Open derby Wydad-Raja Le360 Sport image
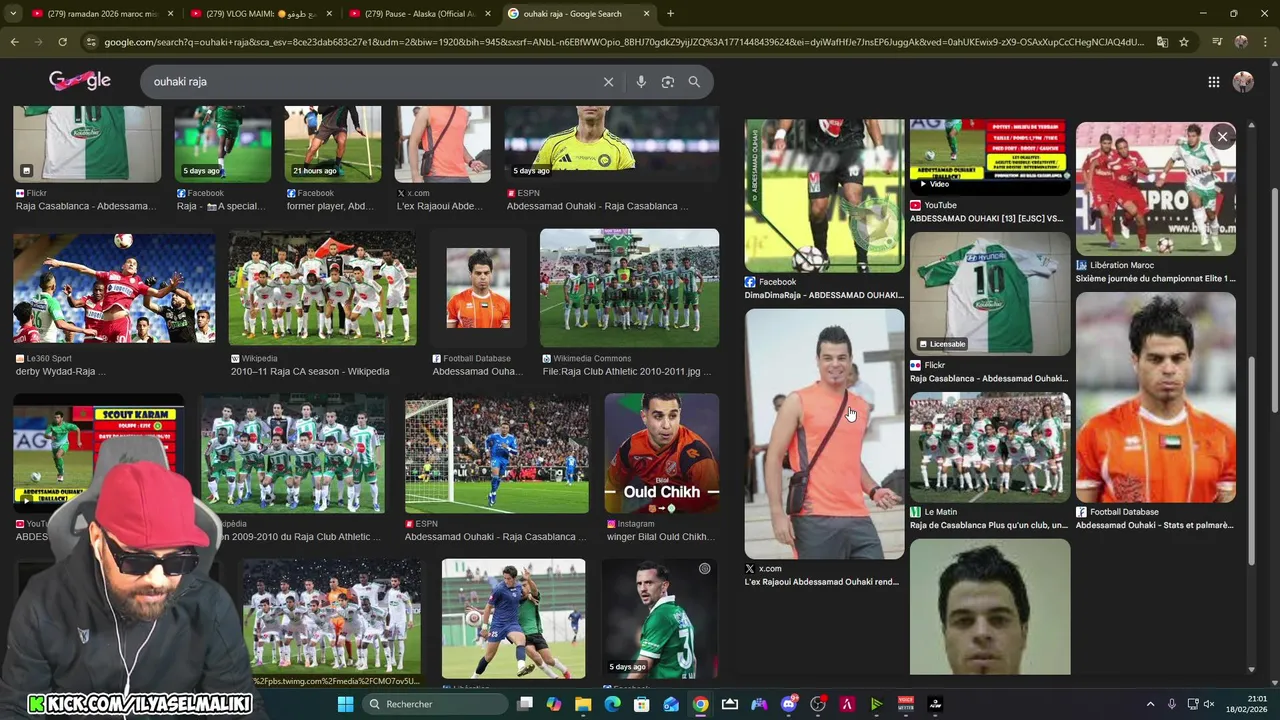The width and height of the screenshot is (1280, 720). tap(114, 290)
